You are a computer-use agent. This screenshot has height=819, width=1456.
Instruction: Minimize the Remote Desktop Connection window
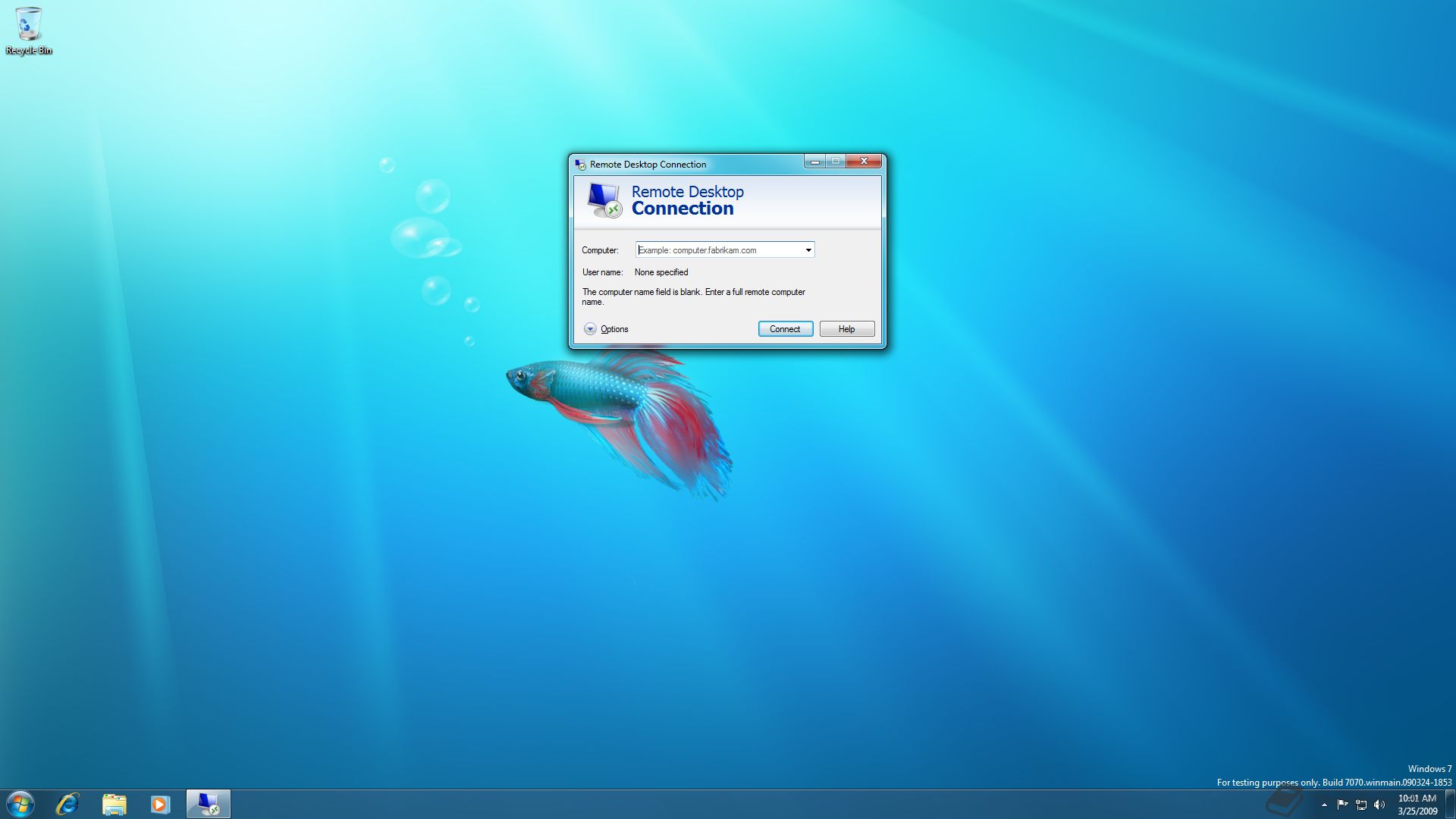(x=815, y=162)
